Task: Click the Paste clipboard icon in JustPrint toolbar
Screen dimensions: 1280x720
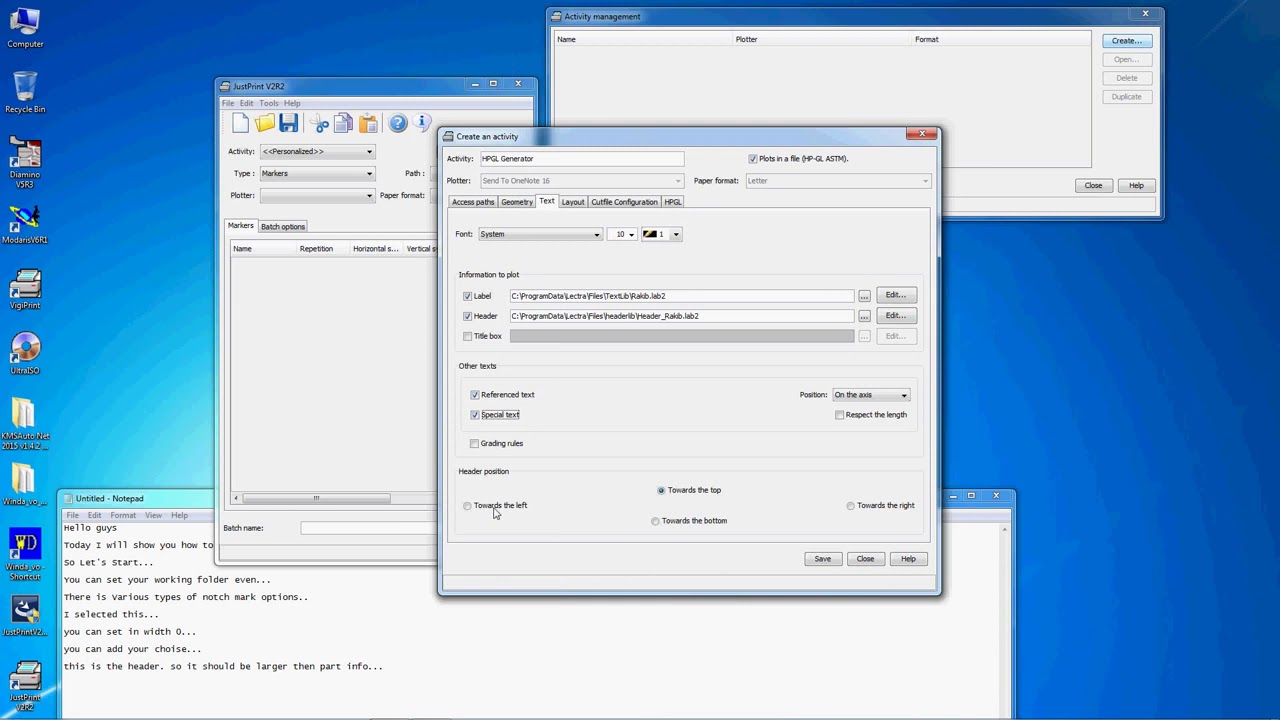Action: 368,123
